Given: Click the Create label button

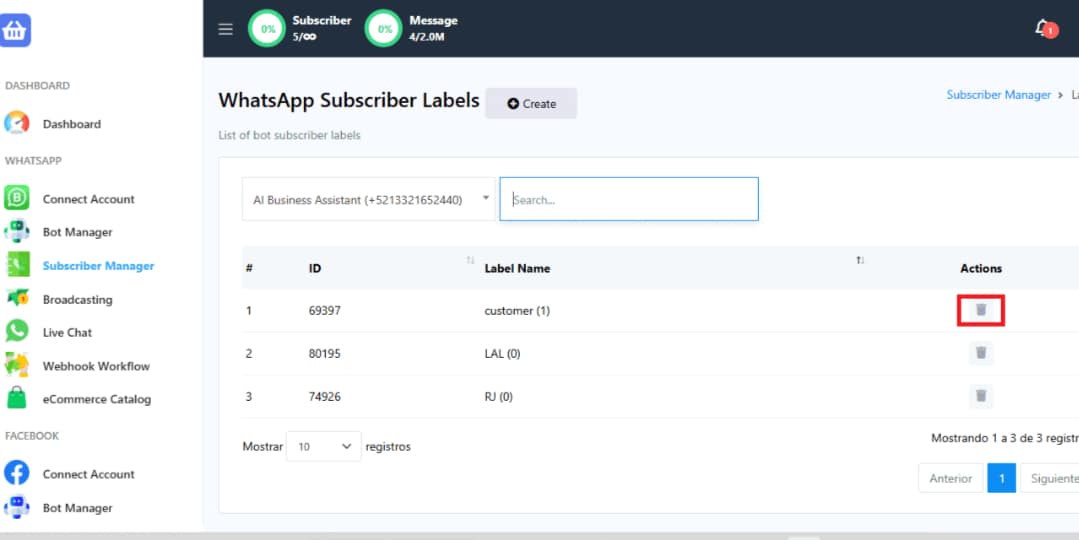Looking at the screenshot, I should 531,104.
